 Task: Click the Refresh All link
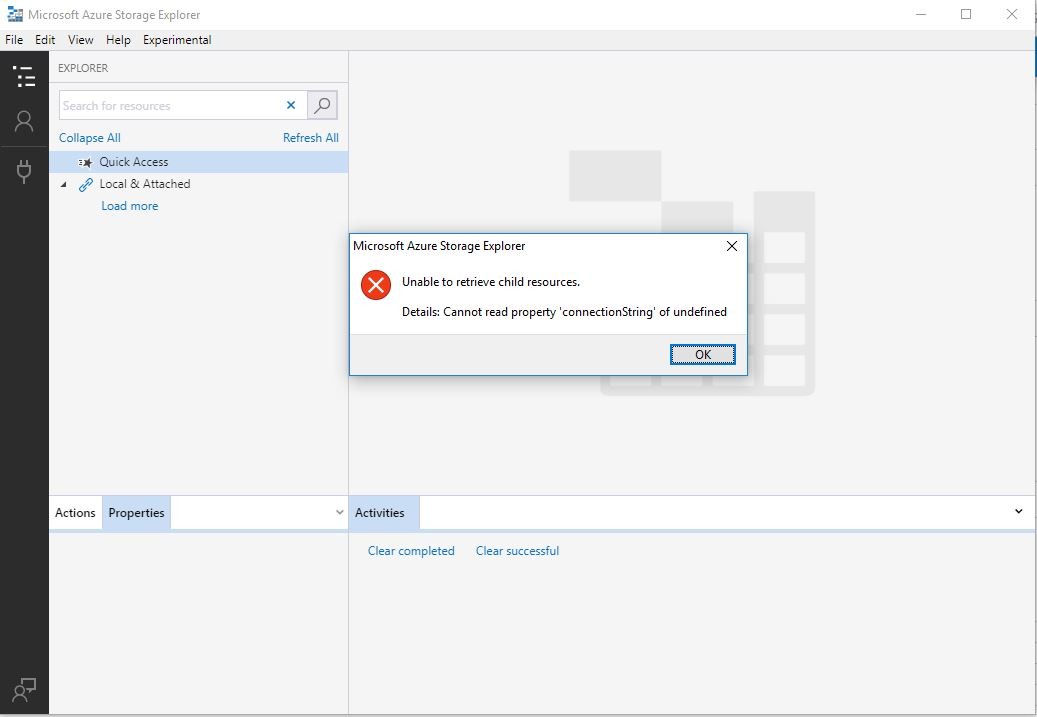point(310,137)
